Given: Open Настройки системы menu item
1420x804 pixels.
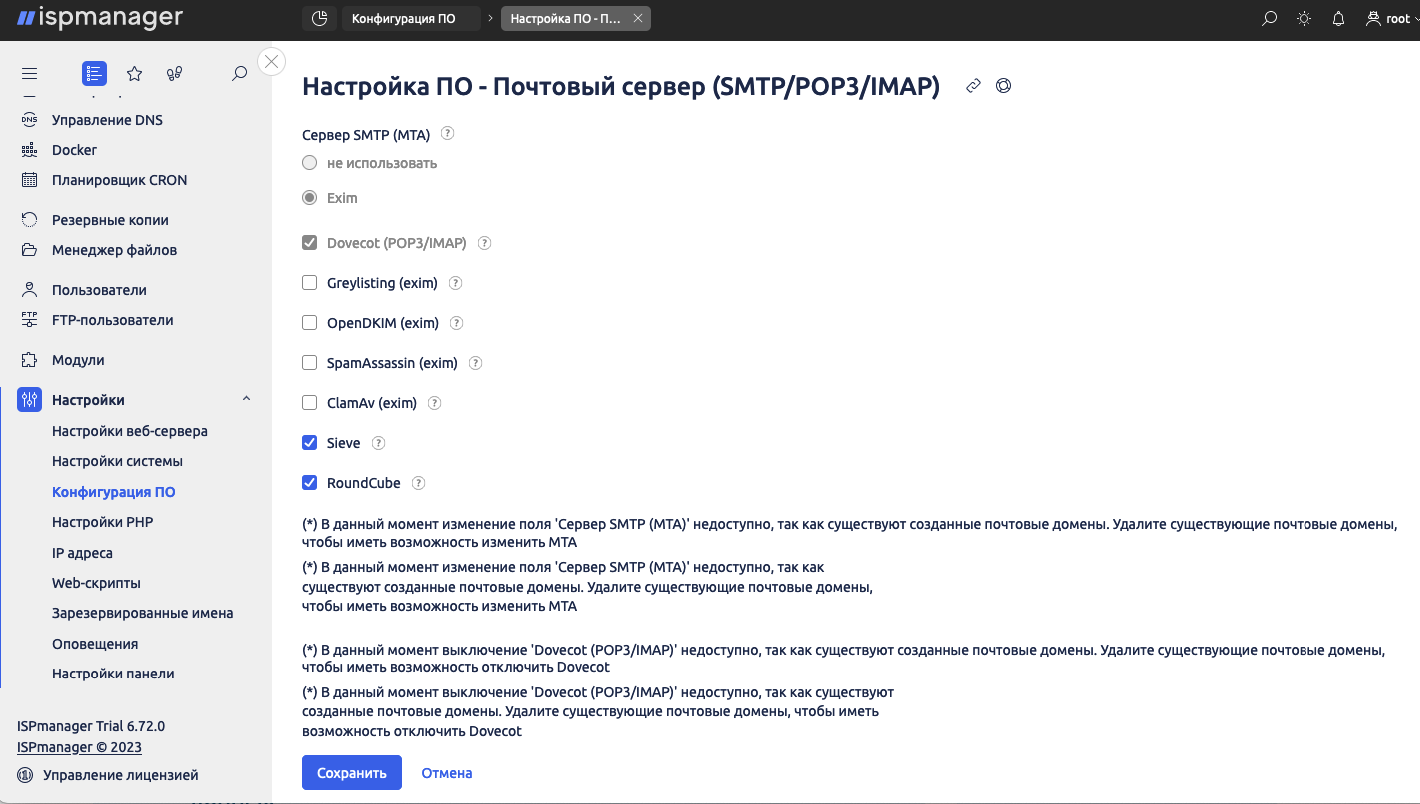Looking at the screenshot, I should 117,461.
